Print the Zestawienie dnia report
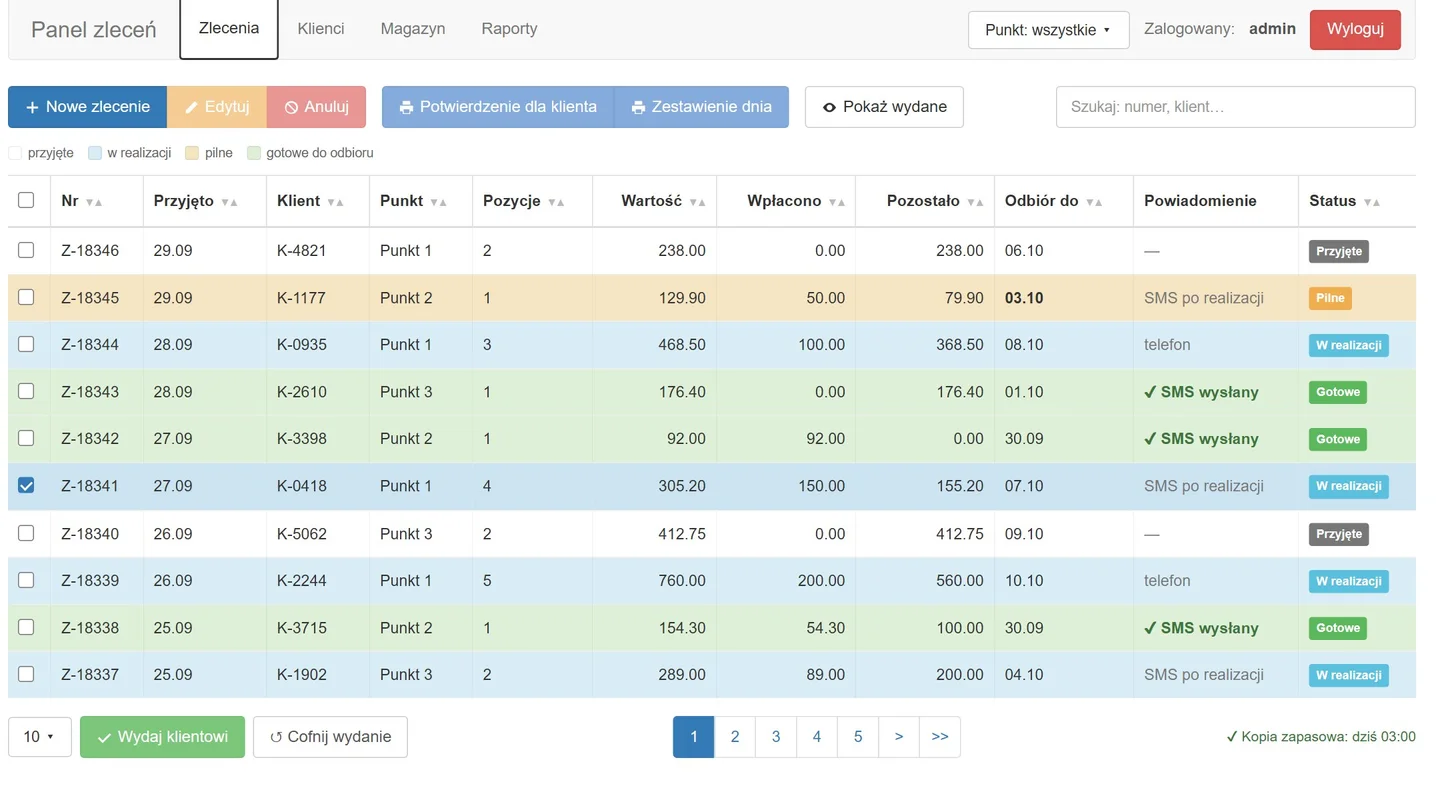Screen dimensions: 1440x800 point(701,107)
